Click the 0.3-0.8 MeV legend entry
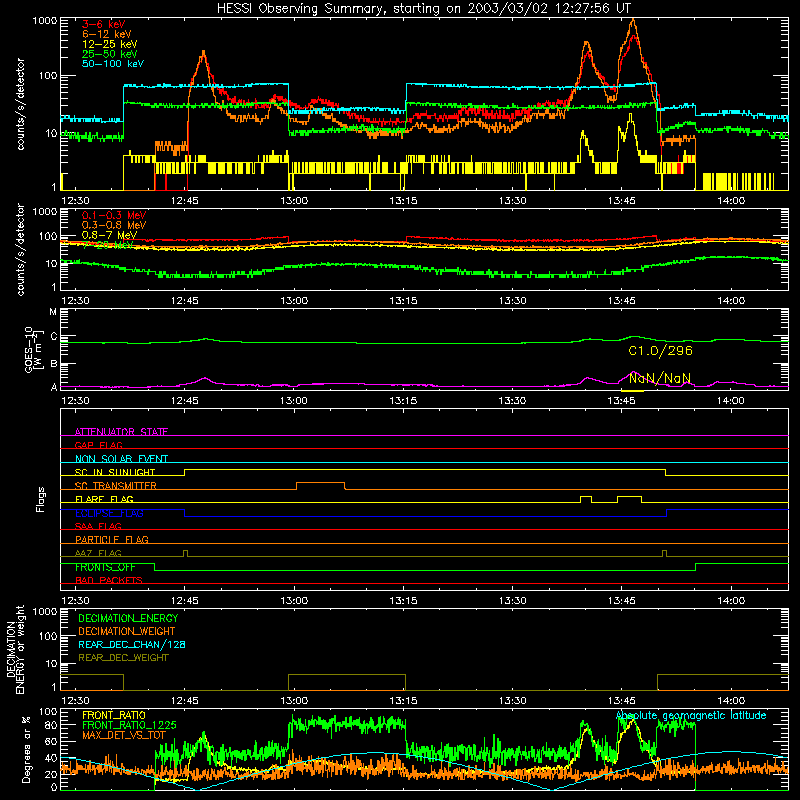 pyautogui.click(x=114, y=225)
